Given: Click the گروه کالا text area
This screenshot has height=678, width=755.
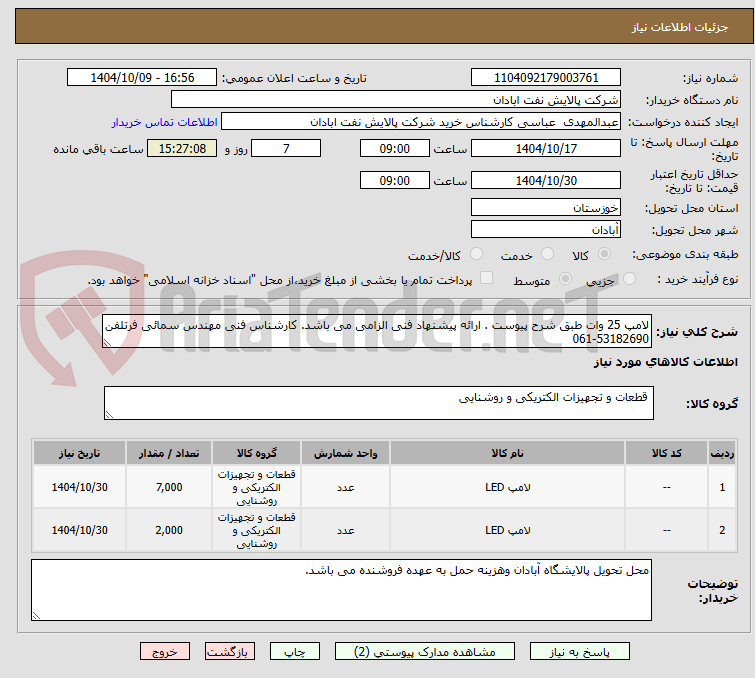Looking at the screenshot, I should [379, 403].
